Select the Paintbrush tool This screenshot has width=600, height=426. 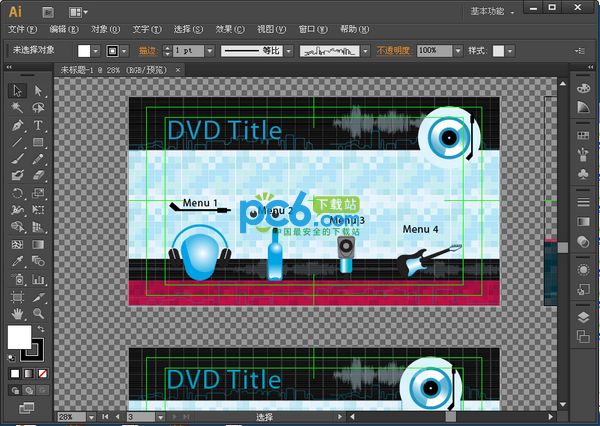pyautogui.click(x=17, y=159)
